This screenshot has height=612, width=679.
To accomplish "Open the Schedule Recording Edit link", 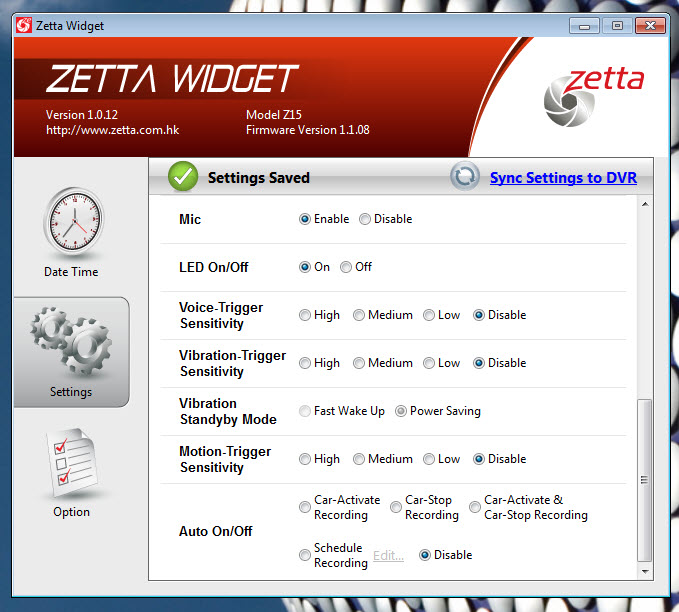I will 388,556.
